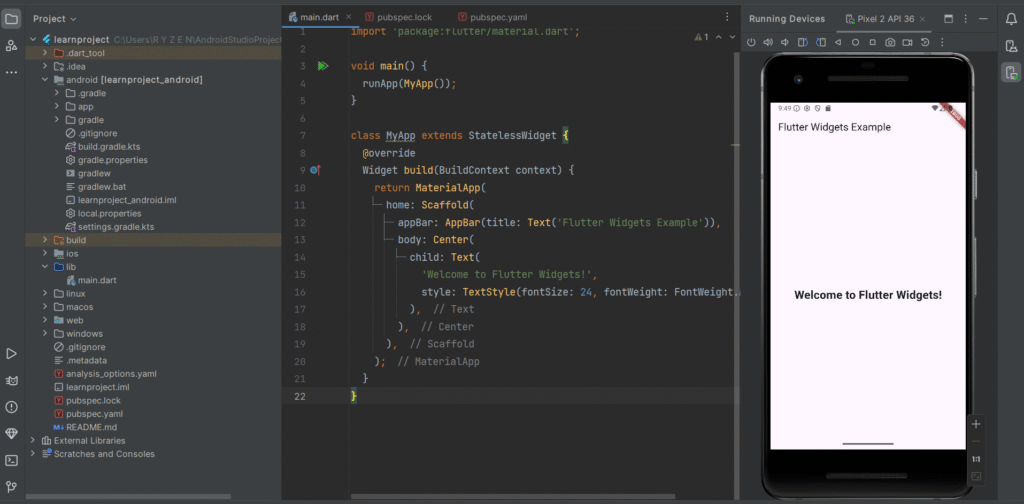Take an emulator screenshot with camera icon
Viewport: 1024px width, 504px height.
point(889,42)
